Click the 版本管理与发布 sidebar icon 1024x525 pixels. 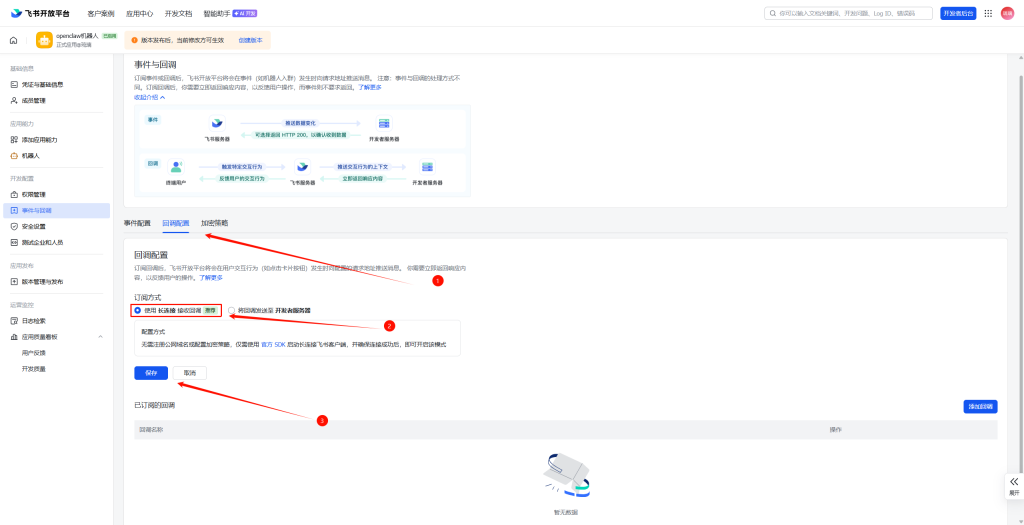click(x=14, y=281)
